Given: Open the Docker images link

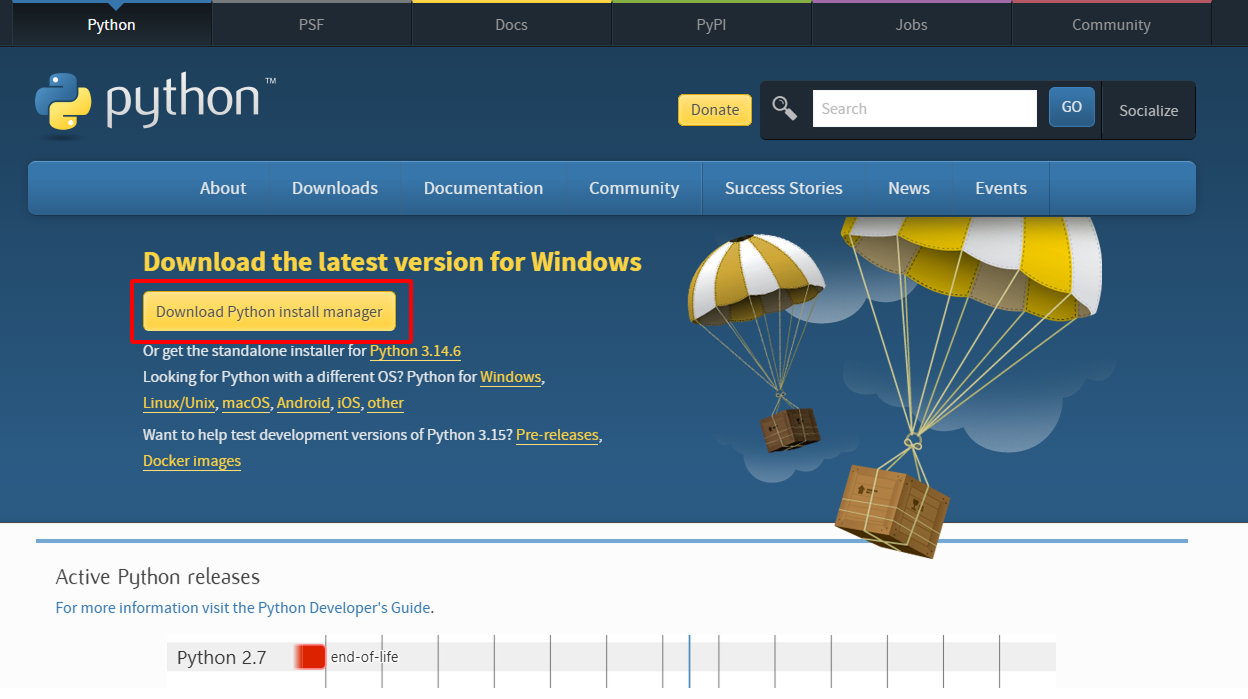Looking at the screenshot, I should tap(192, 461).
